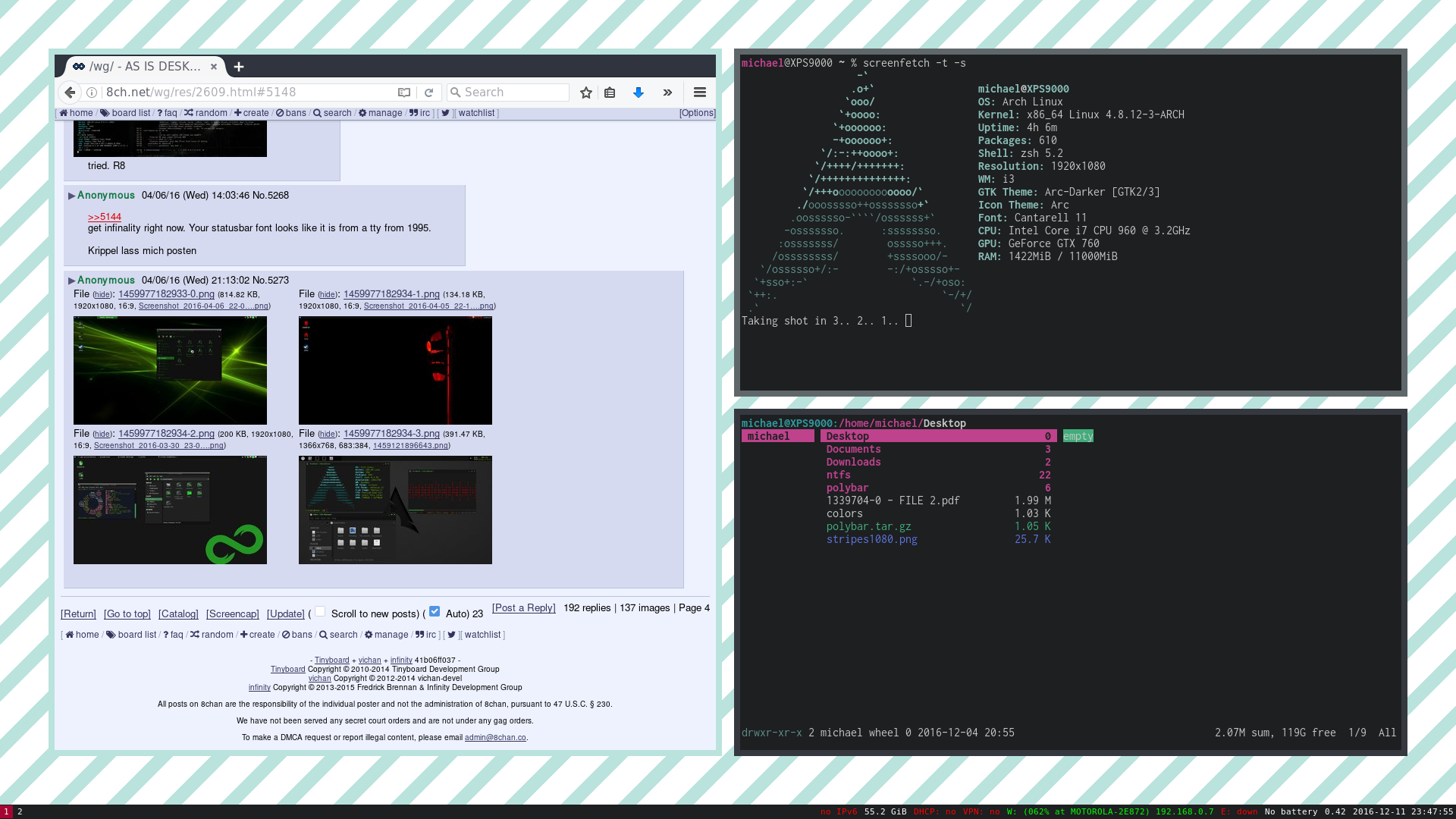Open the Firefox hamburger menu
The height and width of the screenshot is (819, 1456).
(x=700, y=93)
